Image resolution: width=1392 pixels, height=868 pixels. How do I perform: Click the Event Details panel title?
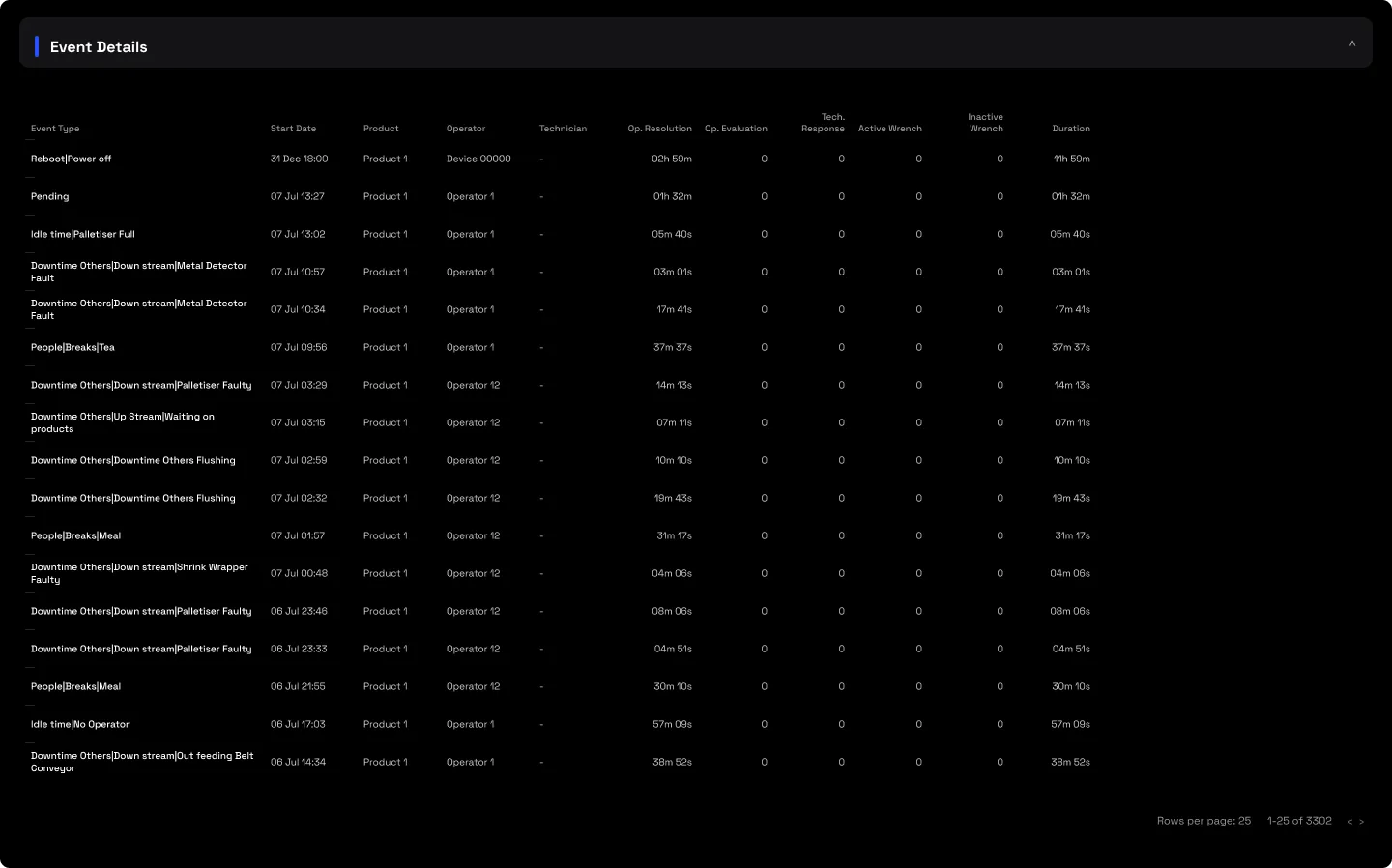point(99,47)
